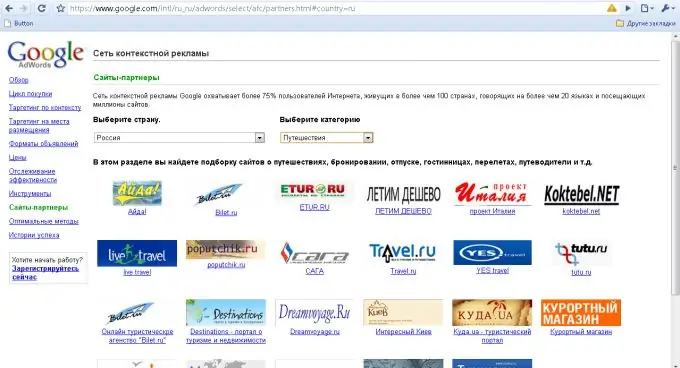The width and height of the screenshot is (680, 368).
Task: Open the page menu icon in toolbar
Action: tap(646, 8)
